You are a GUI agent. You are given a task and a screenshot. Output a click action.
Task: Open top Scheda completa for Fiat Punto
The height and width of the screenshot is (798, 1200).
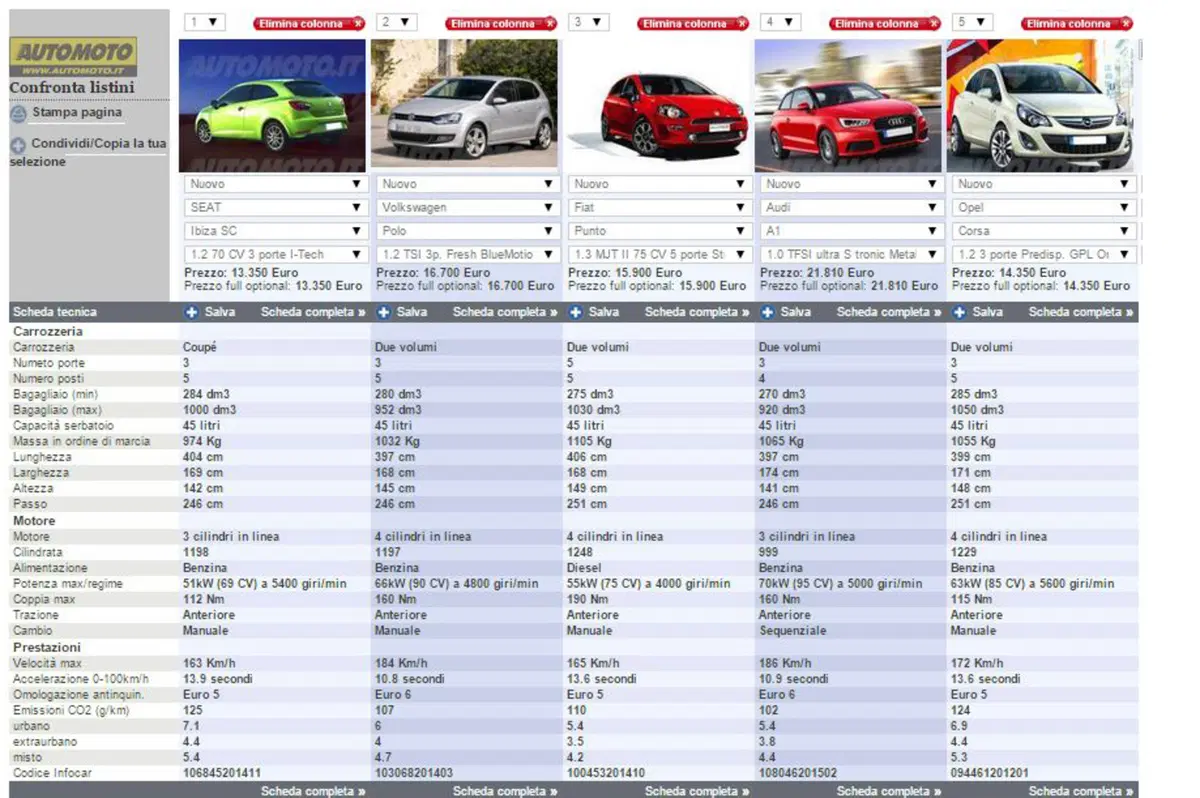(697, 312)
